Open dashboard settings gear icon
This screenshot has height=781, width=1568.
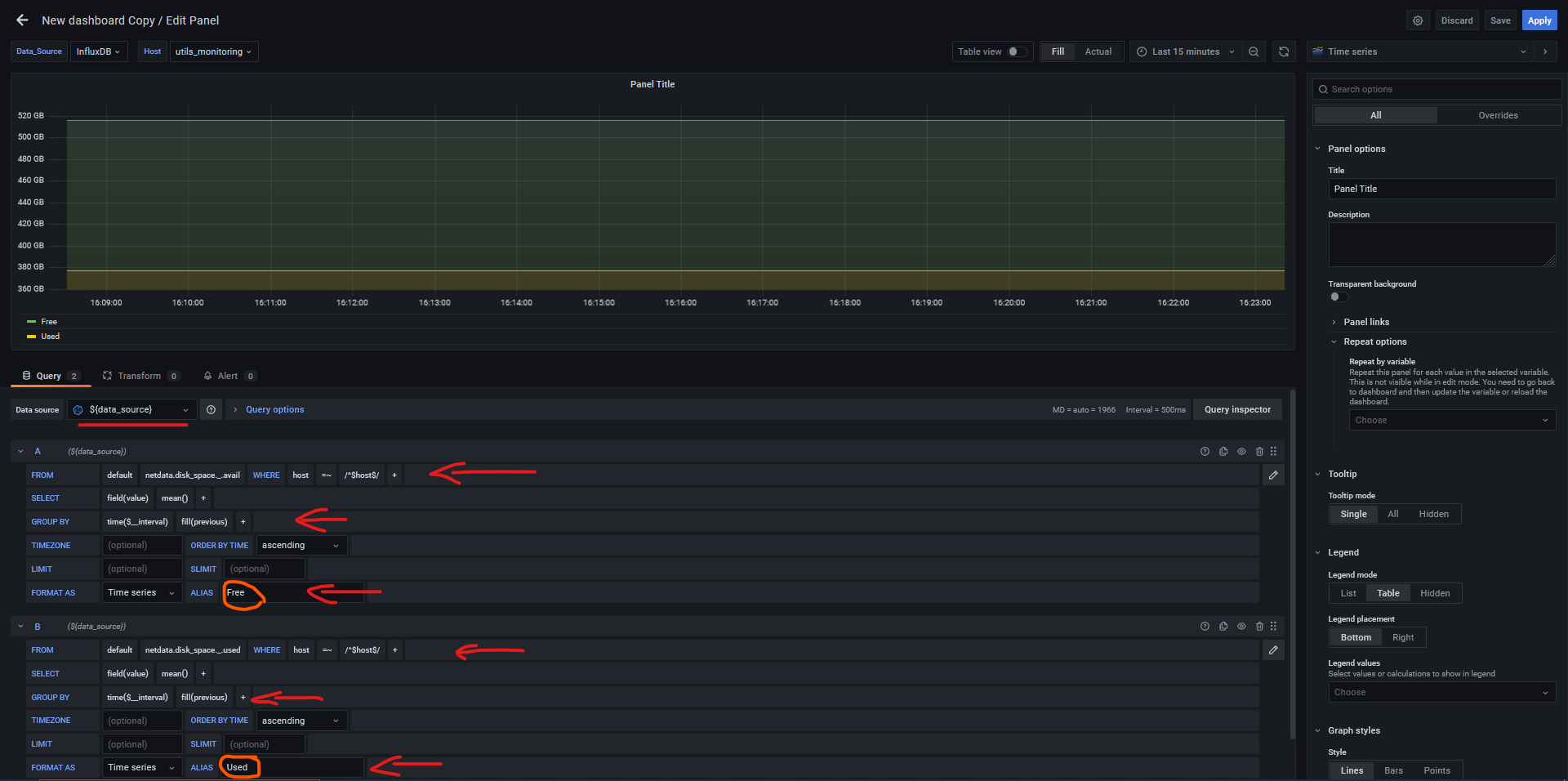coord(1418,20)
